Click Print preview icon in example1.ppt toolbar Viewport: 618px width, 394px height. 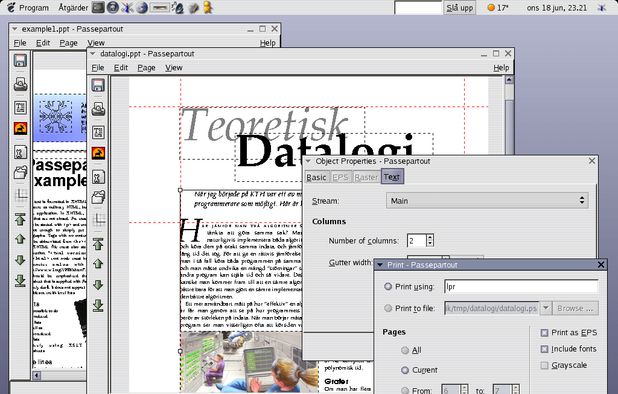pos(20,84)
